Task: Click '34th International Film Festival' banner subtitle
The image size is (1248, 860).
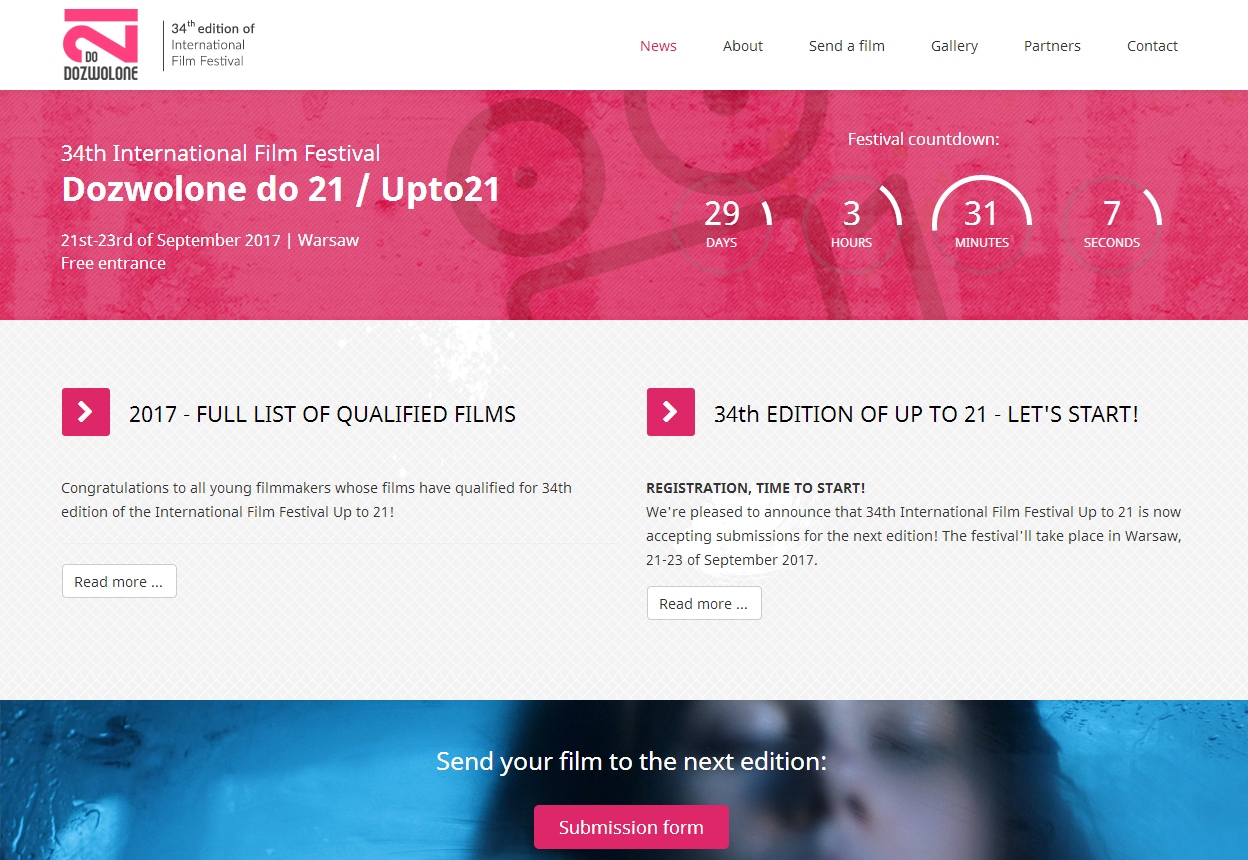Action: (221, 153)
